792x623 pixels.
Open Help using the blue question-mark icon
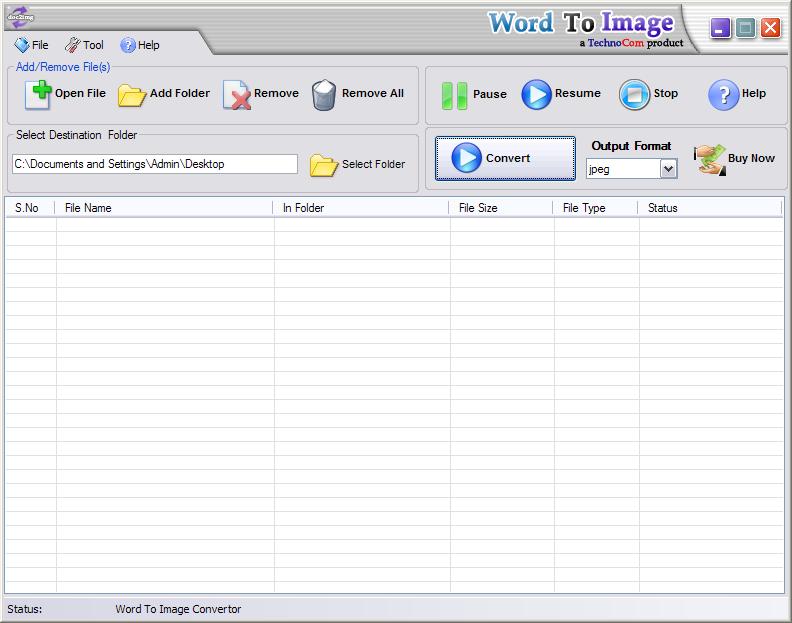[723, 94]
